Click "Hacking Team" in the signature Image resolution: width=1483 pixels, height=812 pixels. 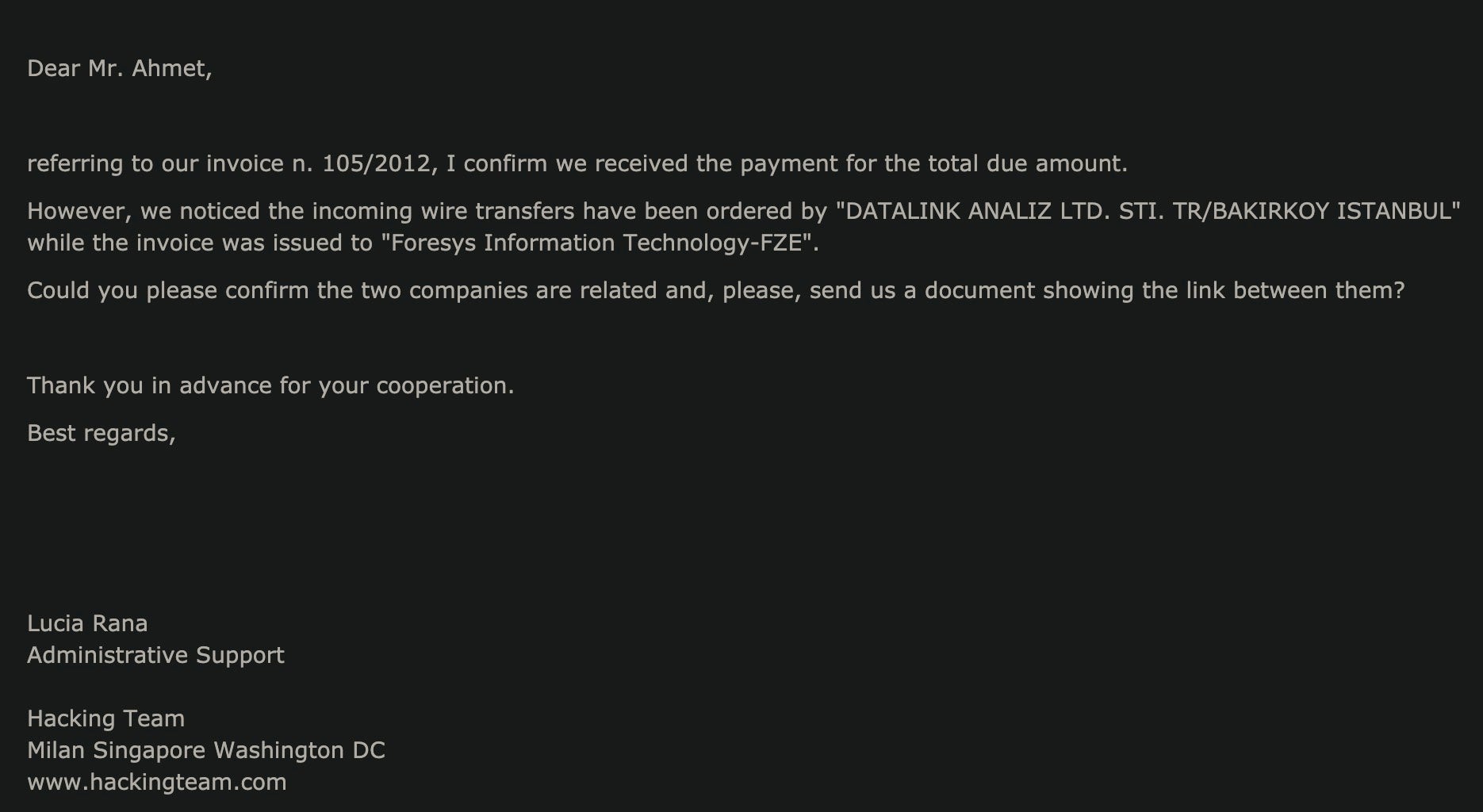tap(105, 718)
